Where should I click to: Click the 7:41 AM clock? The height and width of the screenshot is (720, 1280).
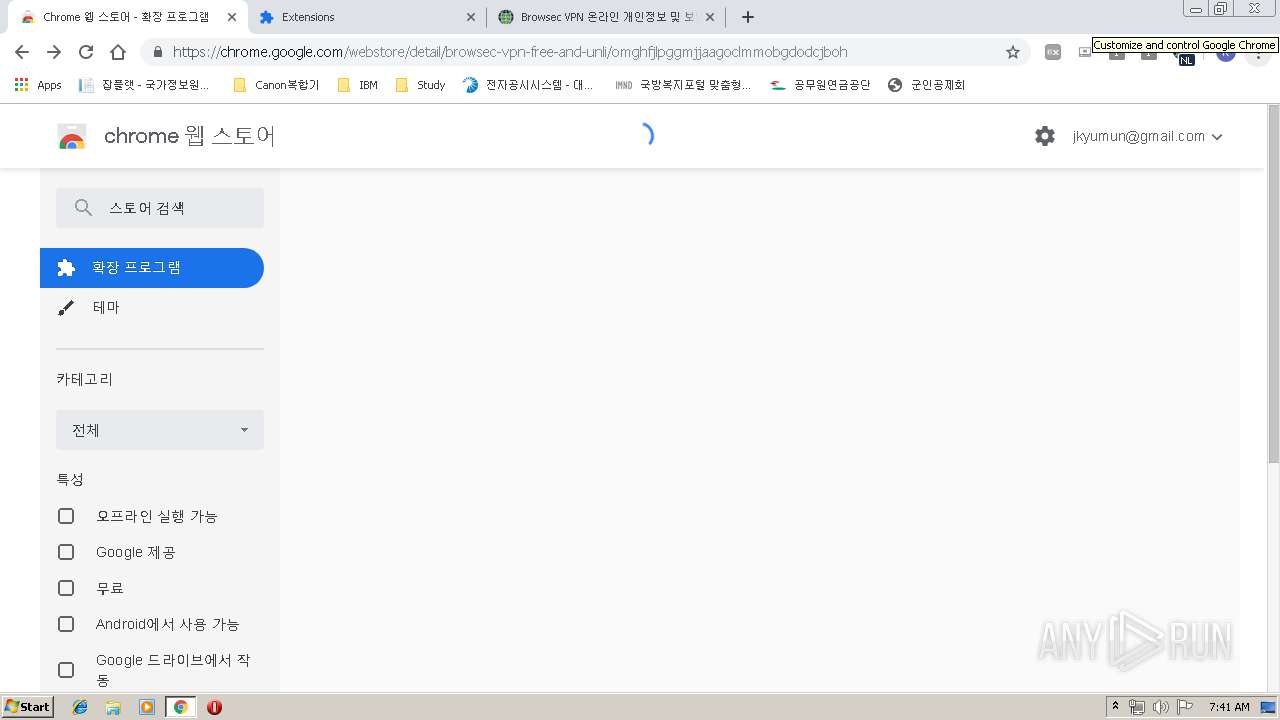click(1229, 707)
